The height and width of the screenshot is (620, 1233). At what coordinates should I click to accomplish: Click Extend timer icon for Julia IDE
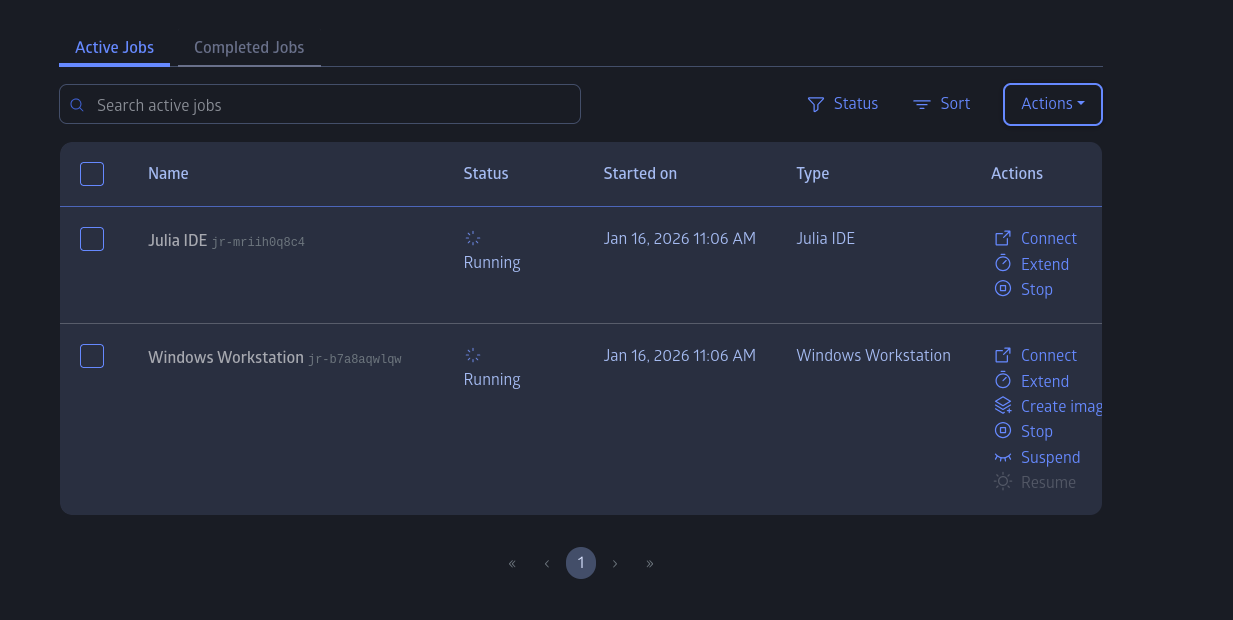[1003, 264]
